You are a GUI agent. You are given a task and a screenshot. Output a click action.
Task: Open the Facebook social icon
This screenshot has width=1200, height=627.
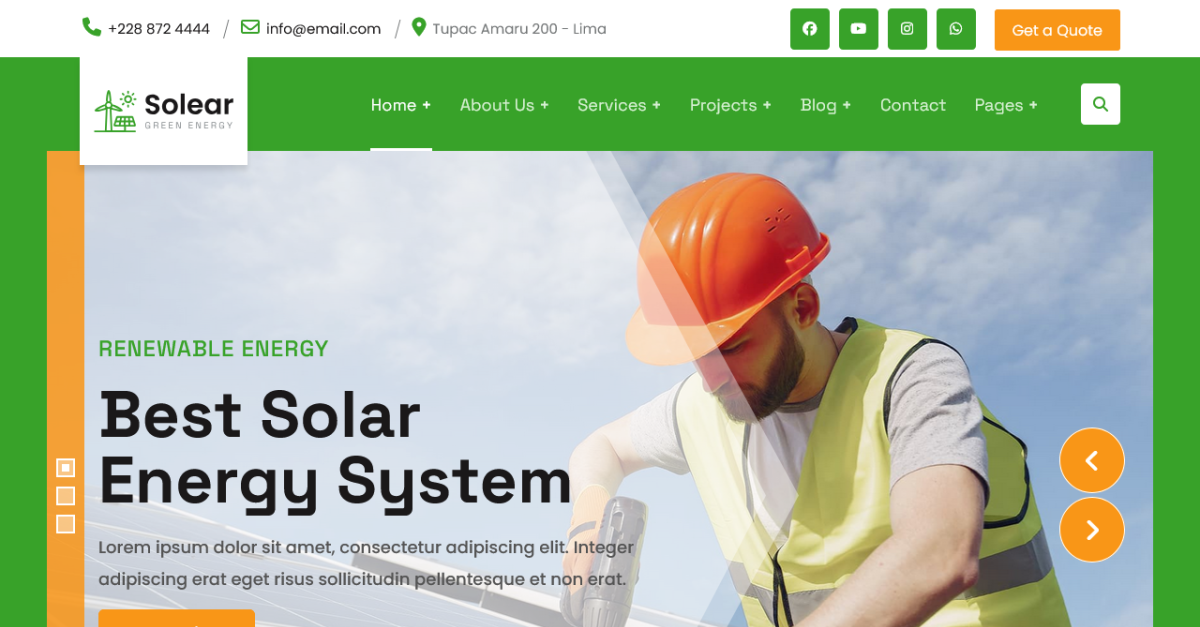click(810, 29)
